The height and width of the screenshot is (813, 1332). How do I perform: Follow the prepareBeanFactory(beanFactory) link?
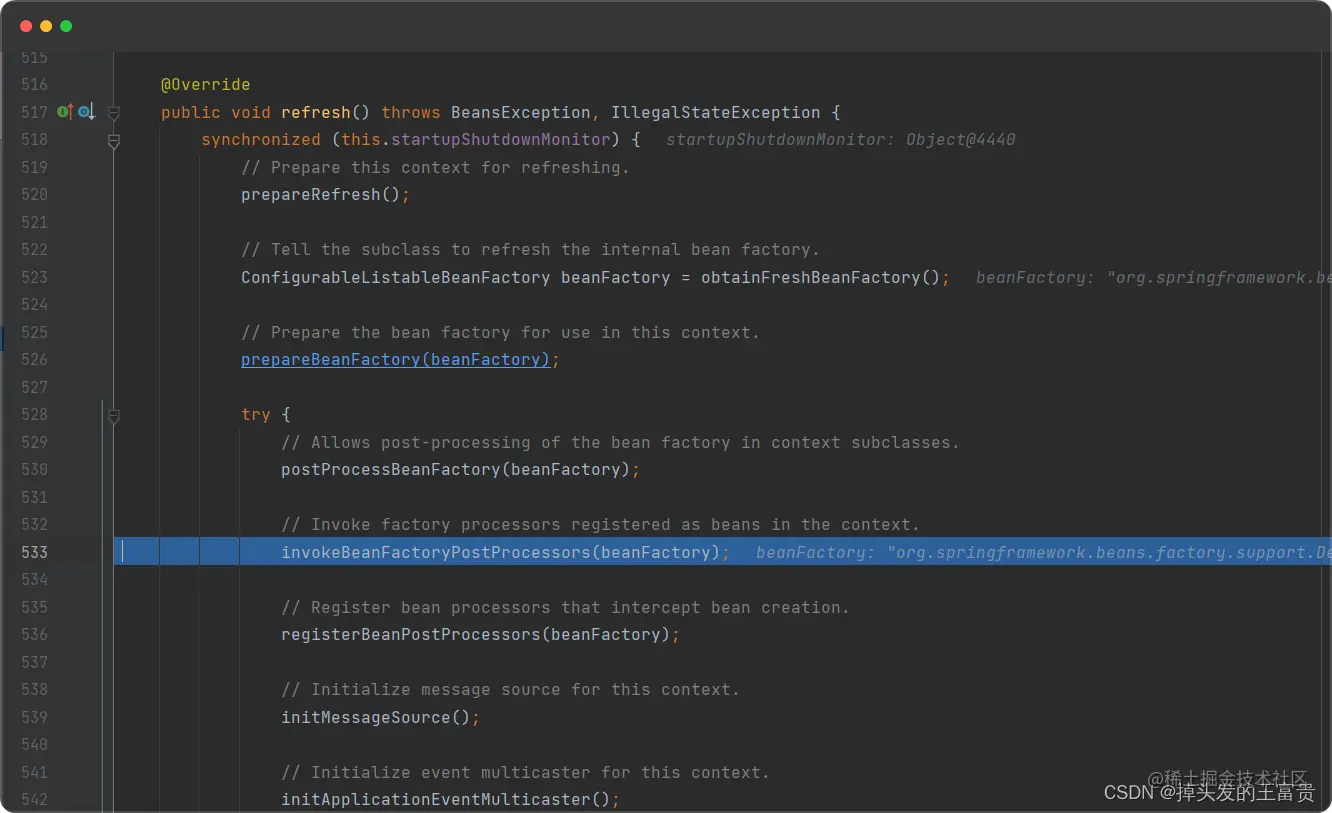tap(395, 360)
